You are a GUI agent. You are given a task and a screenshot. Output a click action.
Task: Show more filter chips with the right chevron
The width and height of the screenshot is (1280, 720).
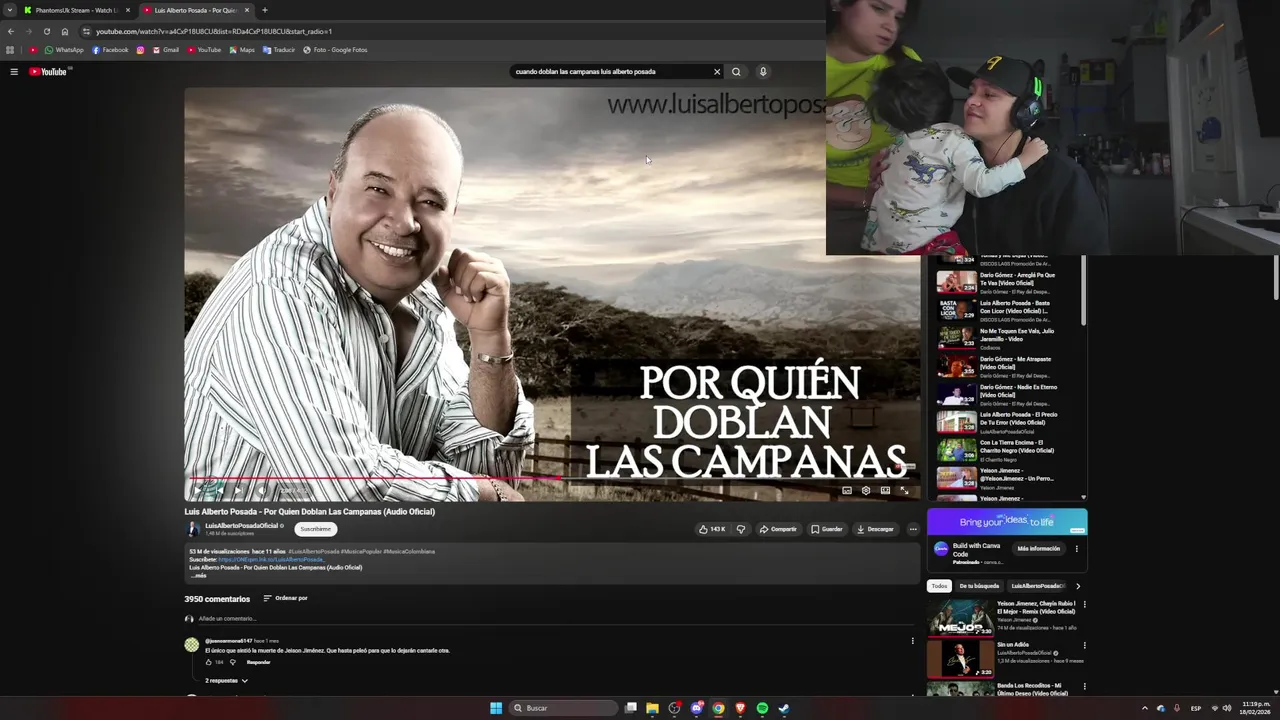click(x=1077, y=586)
